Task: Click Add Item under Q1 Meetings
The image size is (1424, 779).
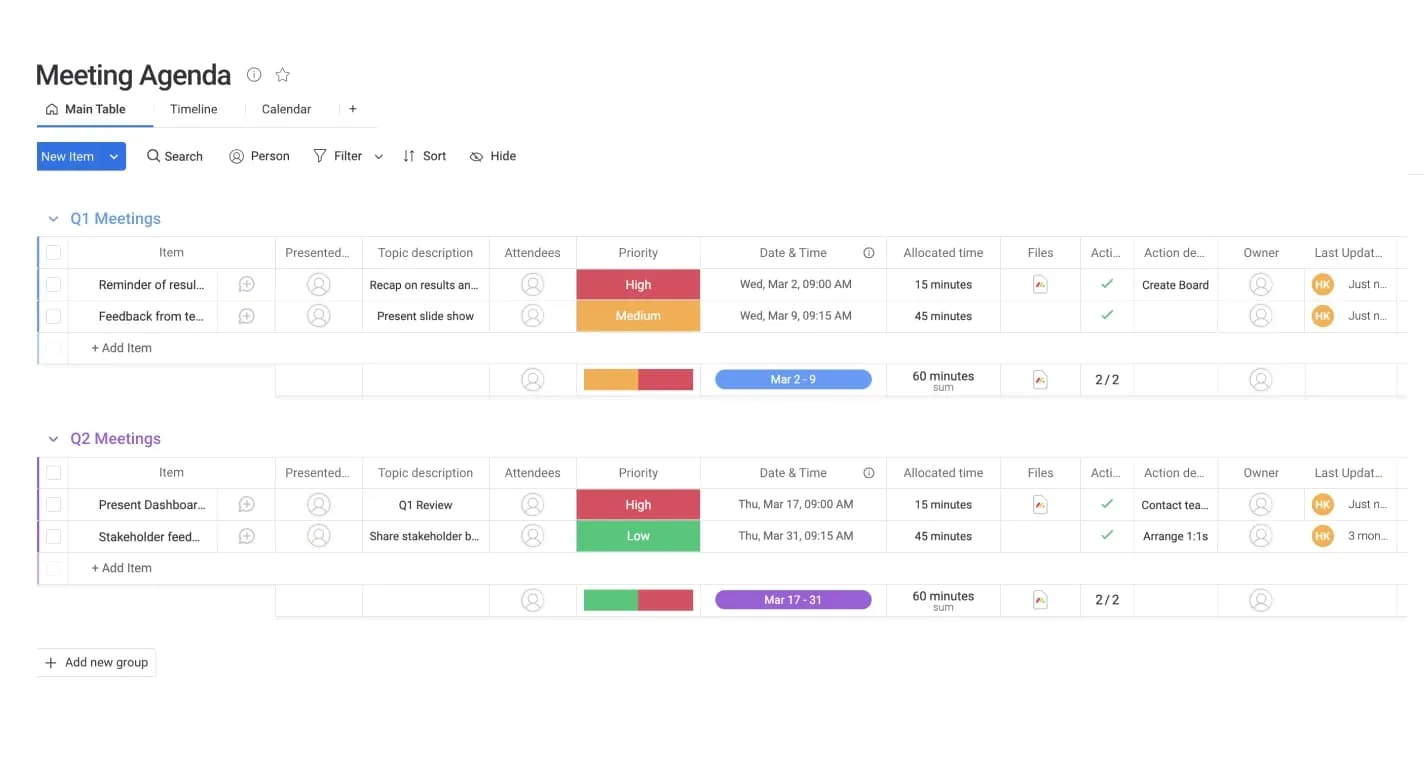Action: click(x=121, y=347)
